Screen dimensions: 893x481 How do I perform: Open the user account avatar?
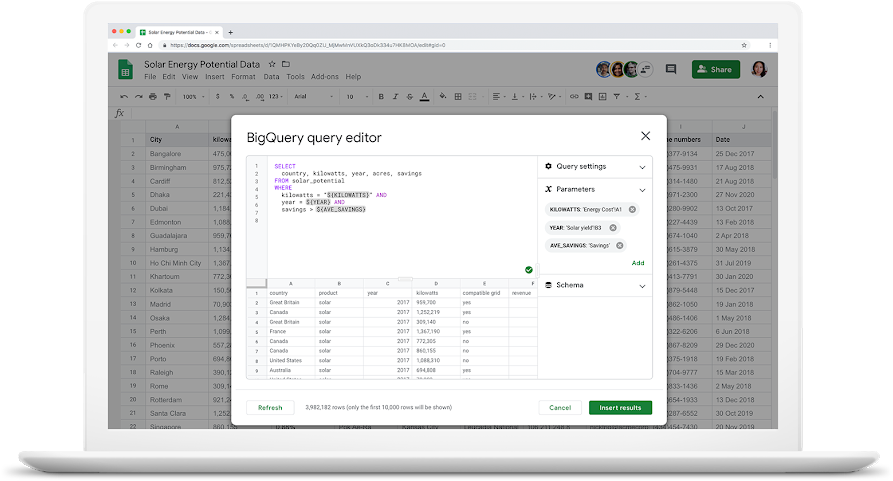[x=759, y=69]
